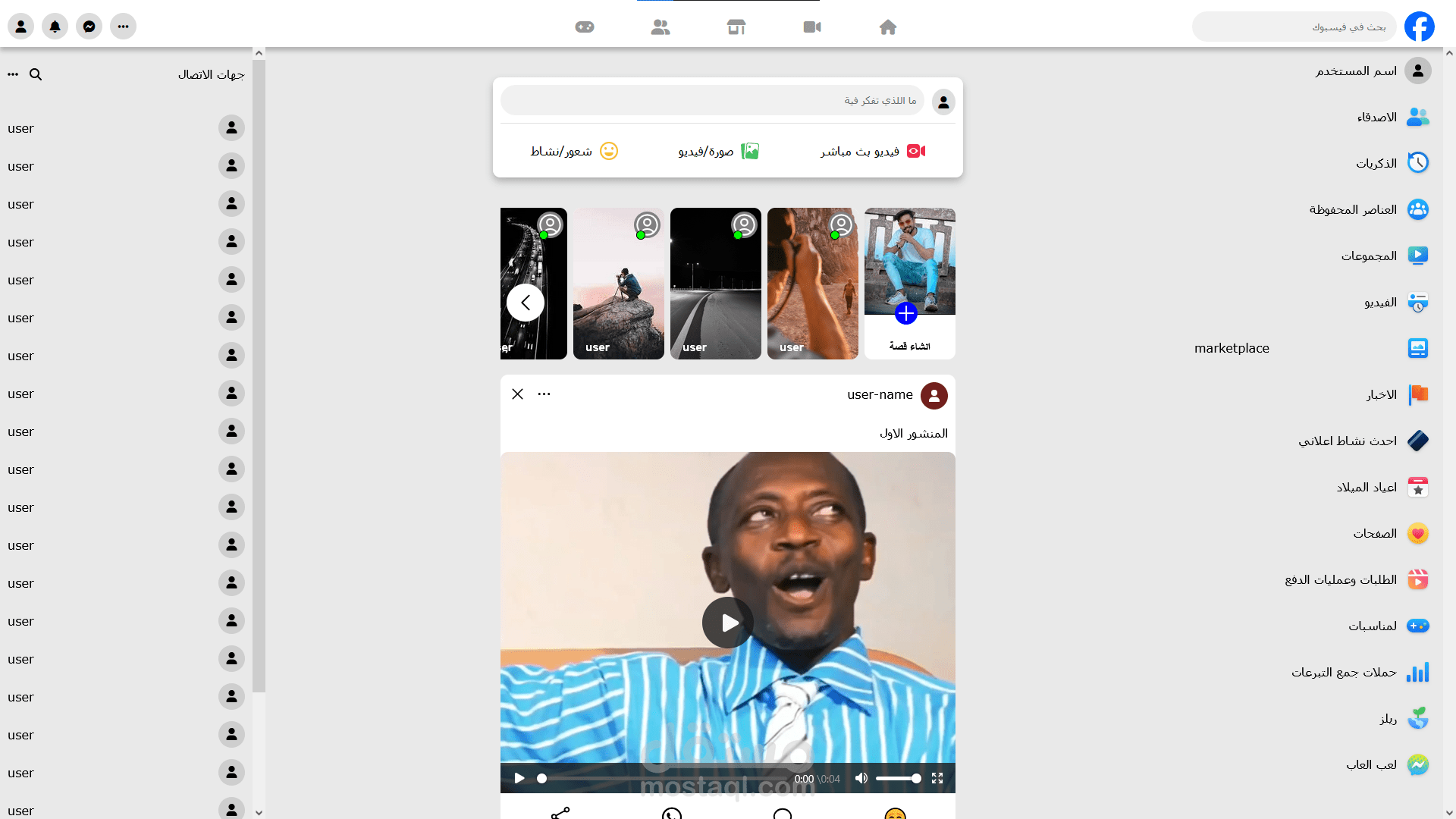The height and width of the screenshot is (819, 1456).
Task: Open post options three dots menu
Action: [x=544, y=394]
